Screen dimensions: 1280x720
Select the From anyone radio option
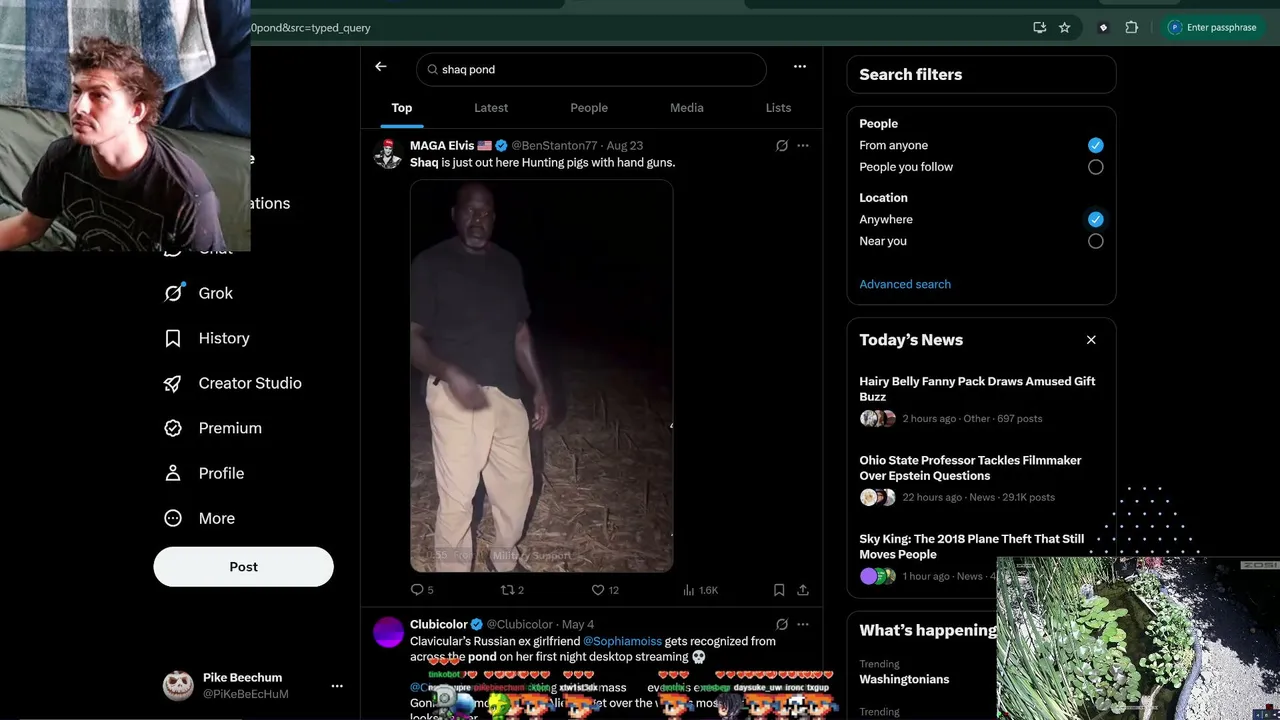tap(1096, 145)
